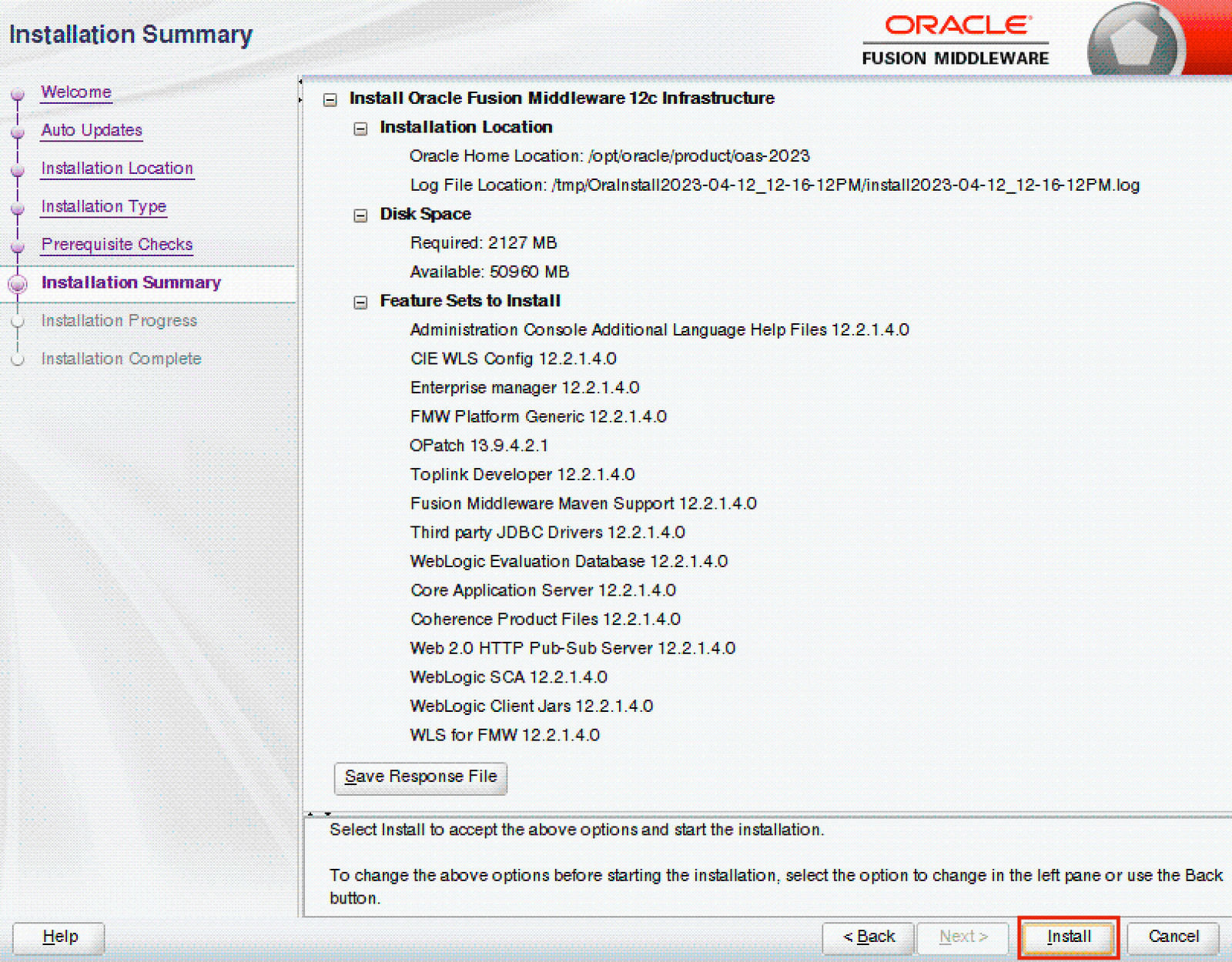Select the Available: 50960 MB row

click(490, 272)
